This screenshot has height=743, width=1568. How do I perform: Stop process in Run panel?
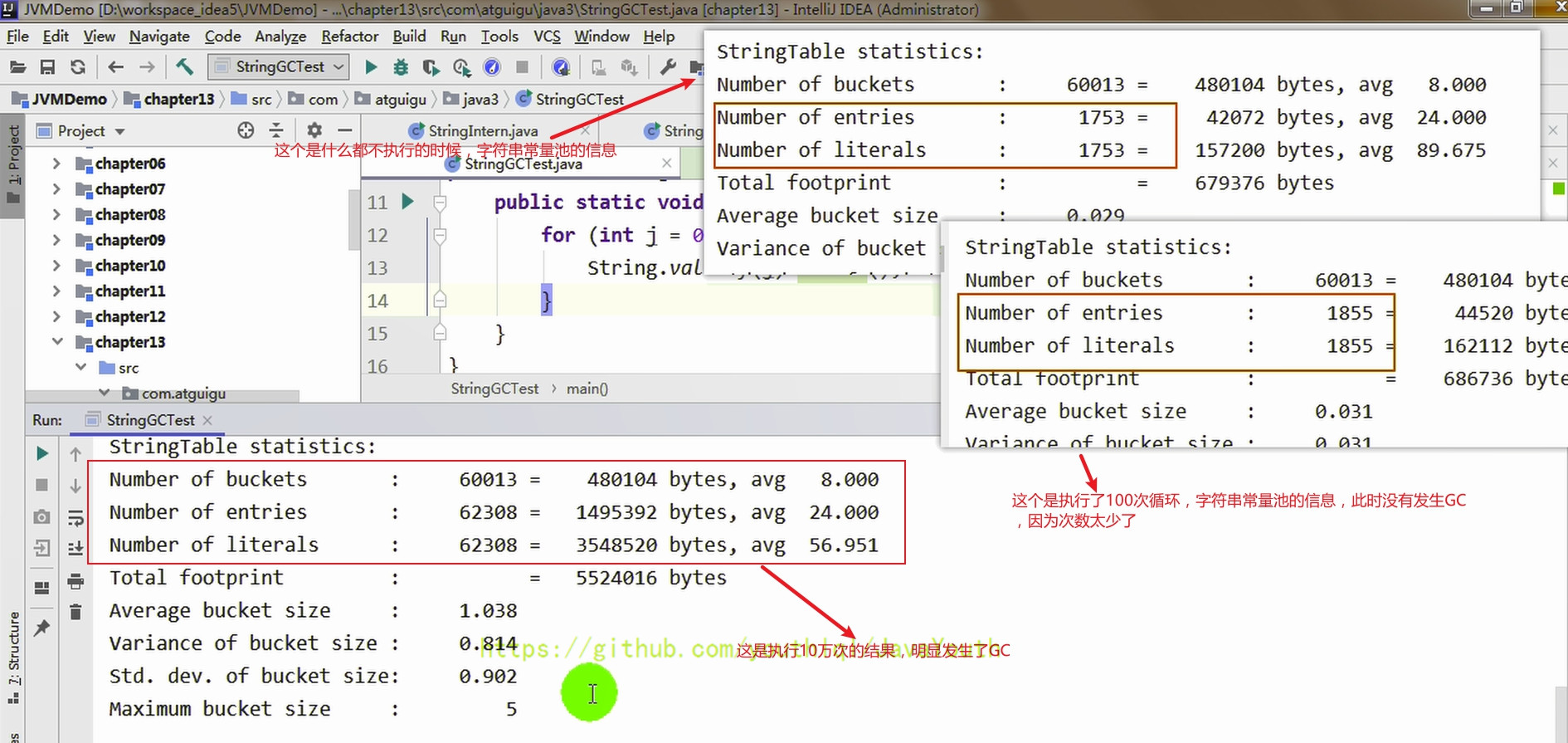tap(42, 485)
